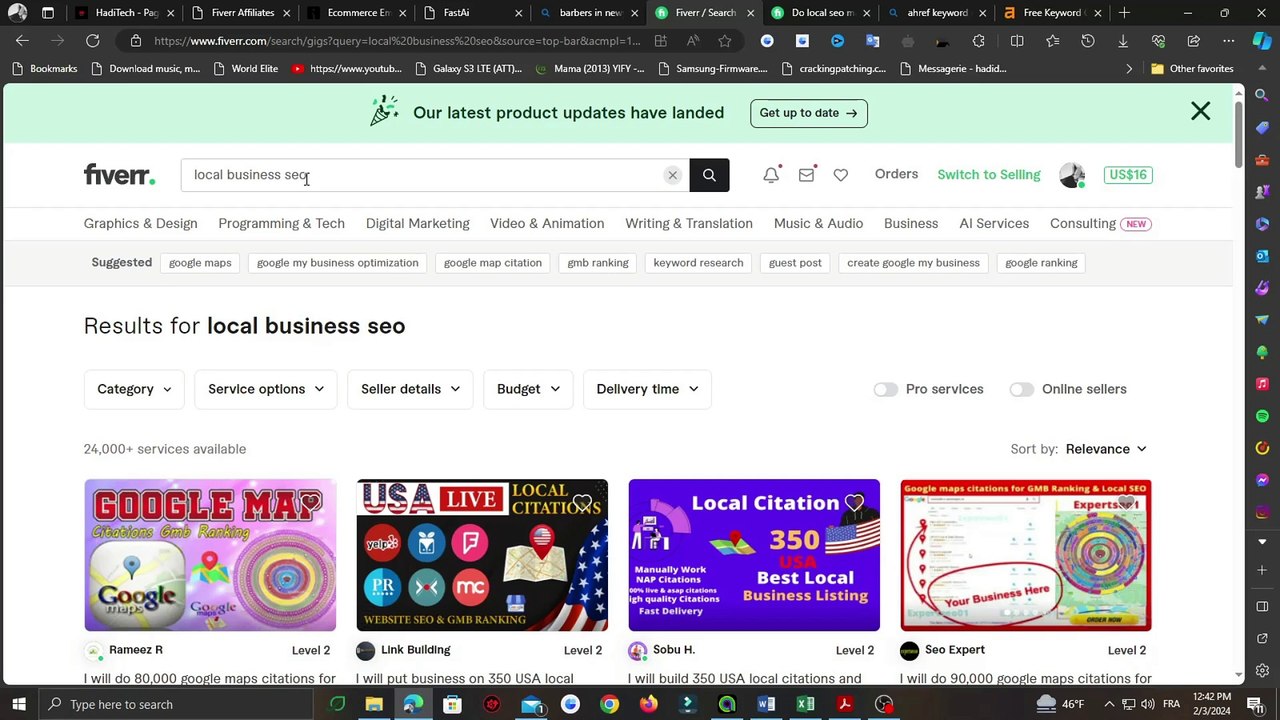The height and width of the screenshot is (720, 1280).
Task: Show hidden system tray icons
Action: pos(1108,704)
